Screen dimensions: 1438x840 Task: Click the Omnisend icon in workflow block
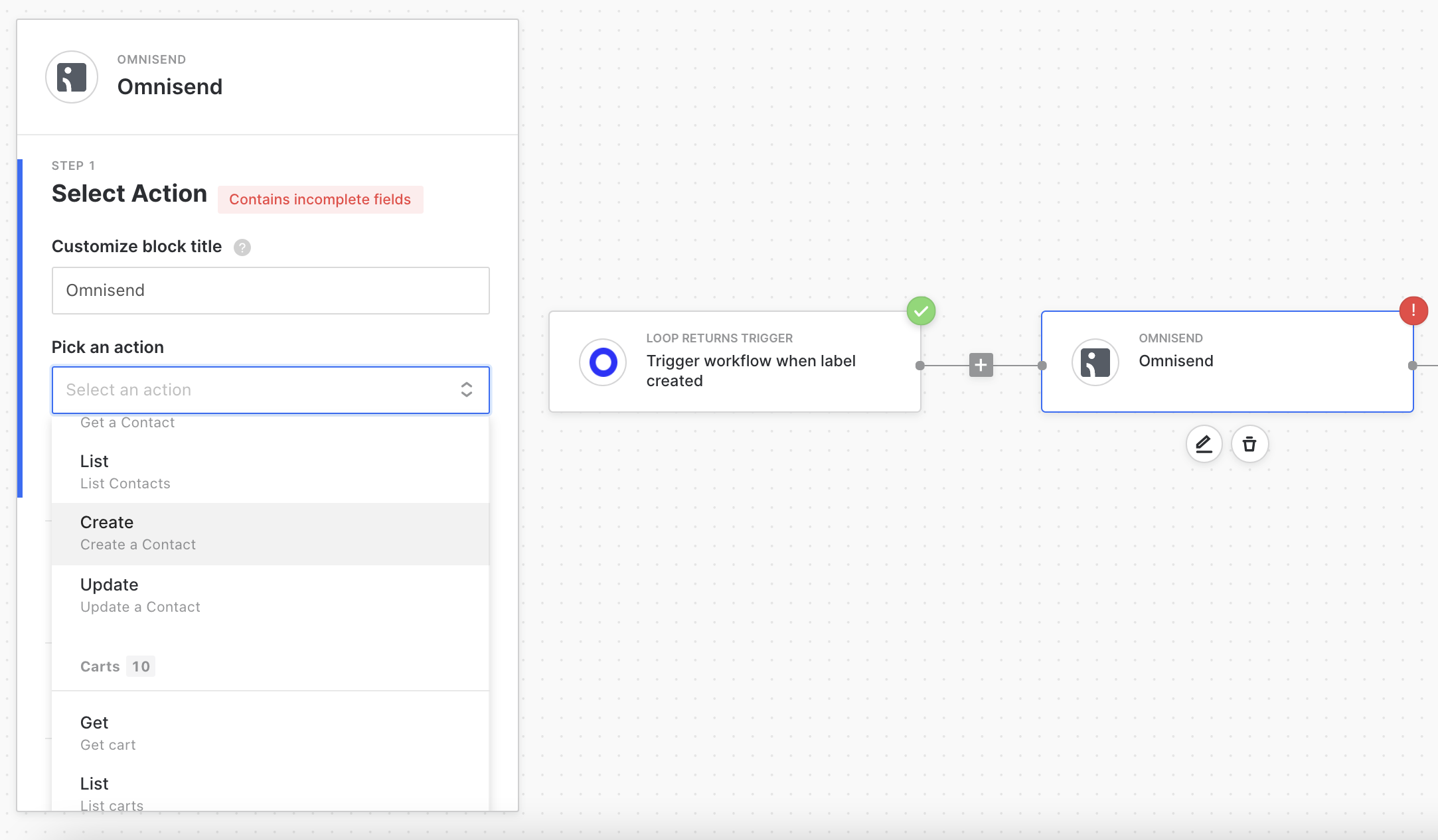(x=1095, y=362)
